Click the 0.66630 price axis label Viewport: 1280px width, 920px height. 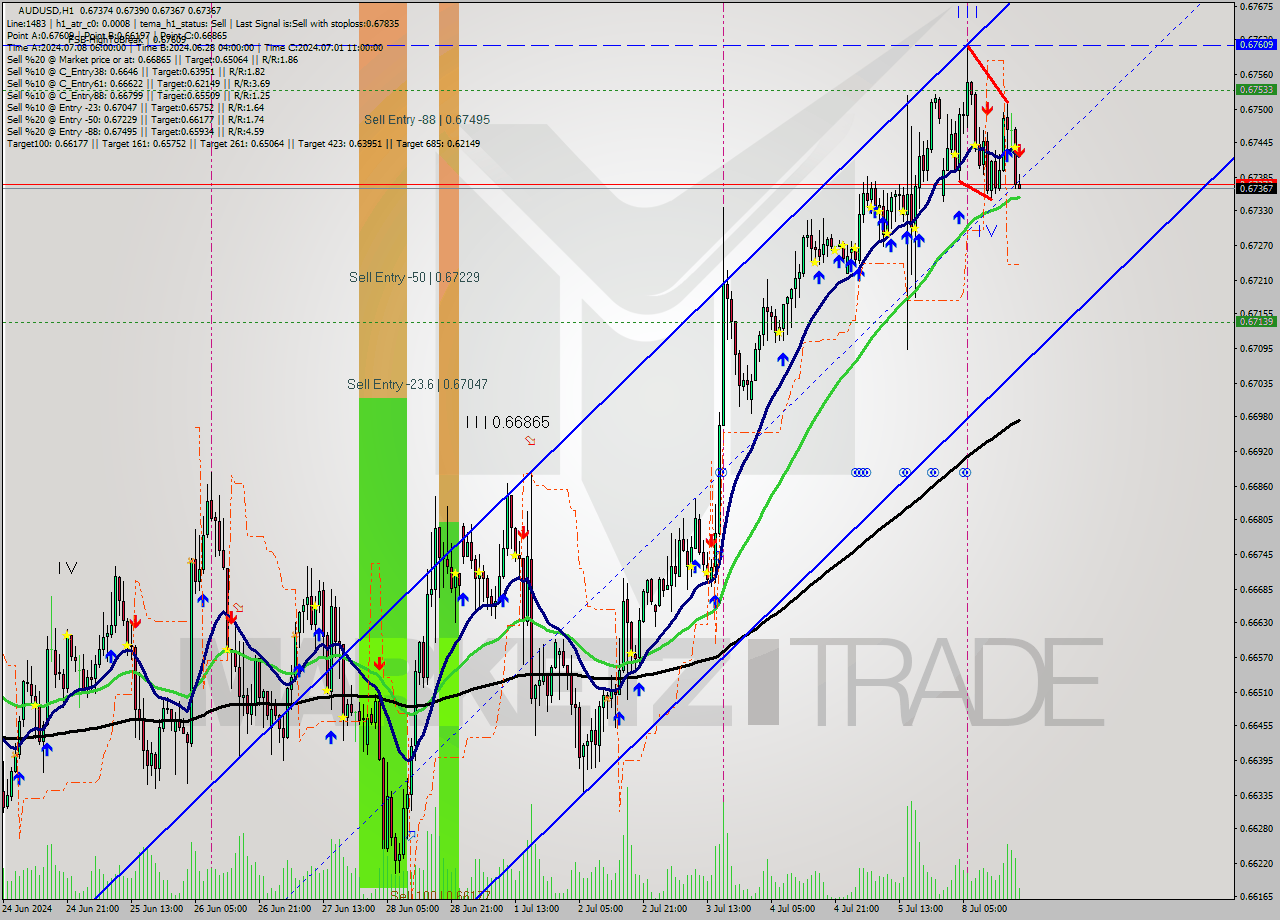point(1257,622)
